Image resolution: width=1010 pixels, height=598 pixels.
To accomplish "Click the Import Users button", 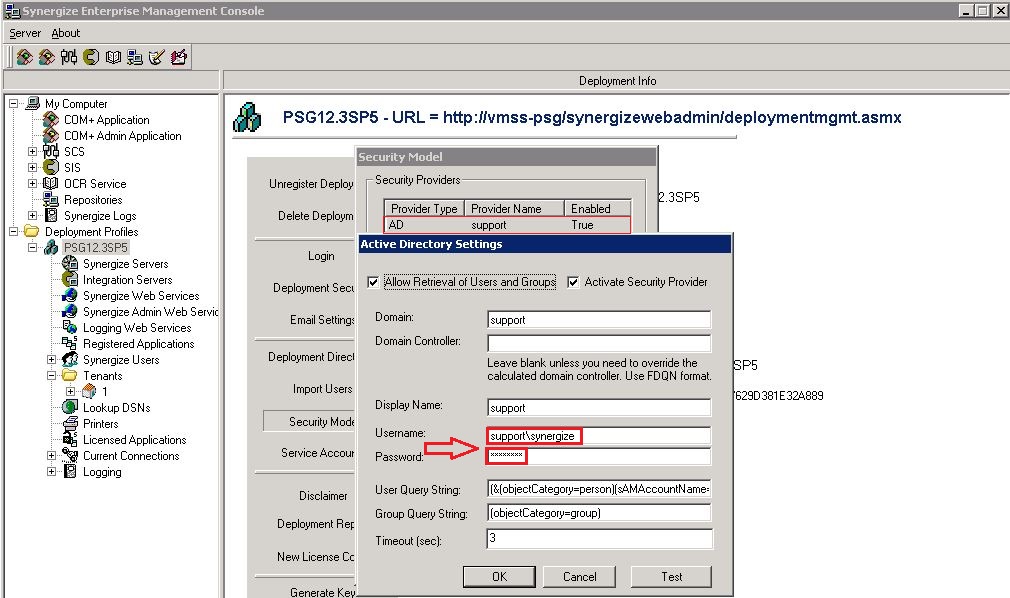I will coord(322,389).
